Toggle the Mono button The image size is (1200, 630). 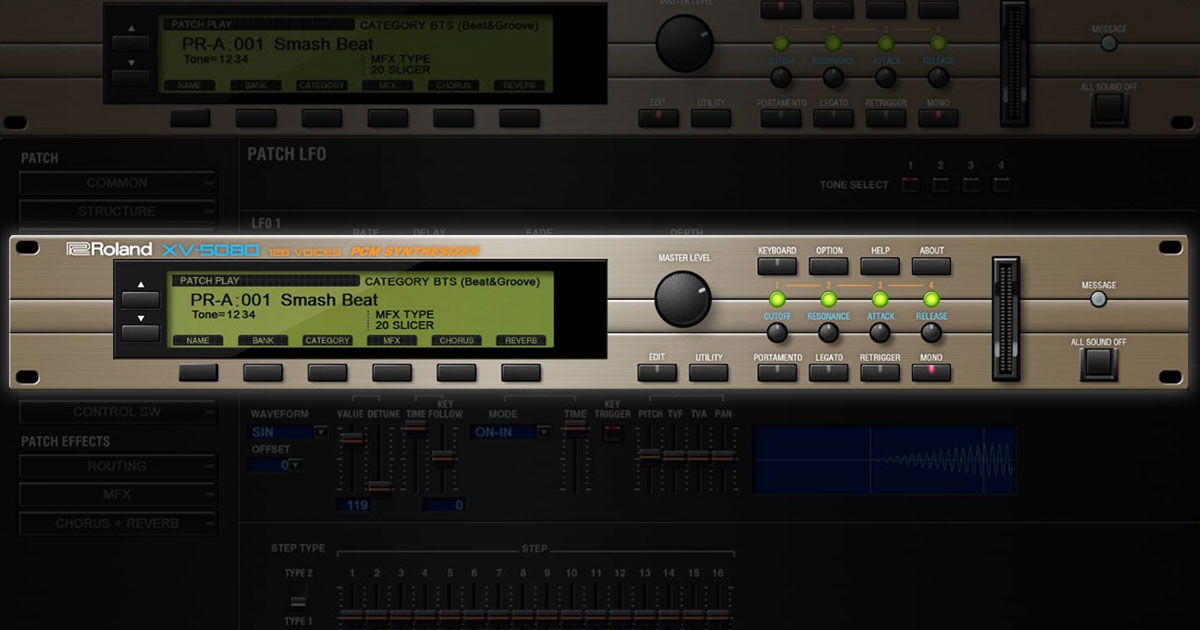[x=931, y=372]
